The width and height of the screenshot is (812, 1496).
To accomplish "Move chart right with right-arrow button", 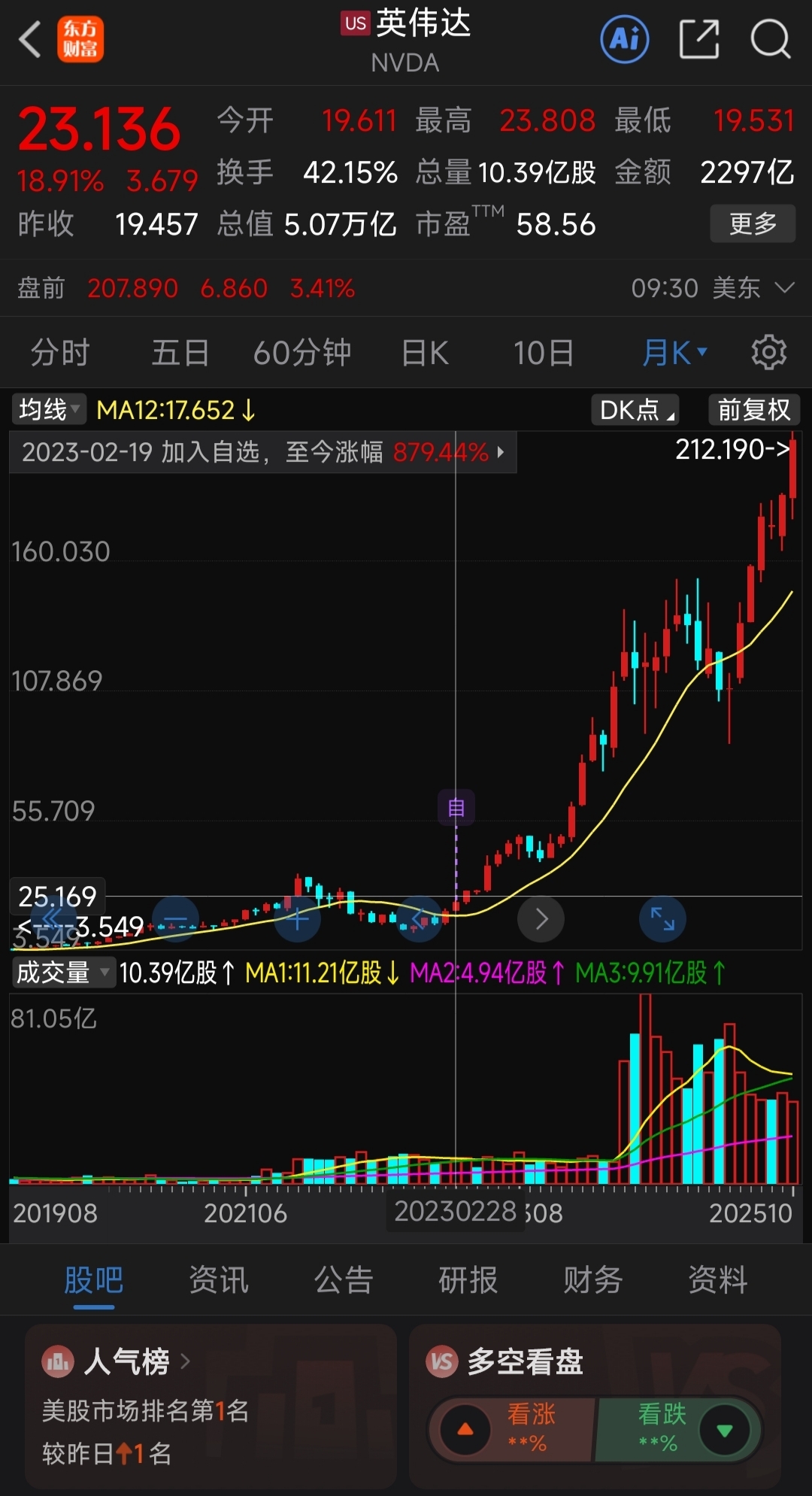I will tap(541, 919).
